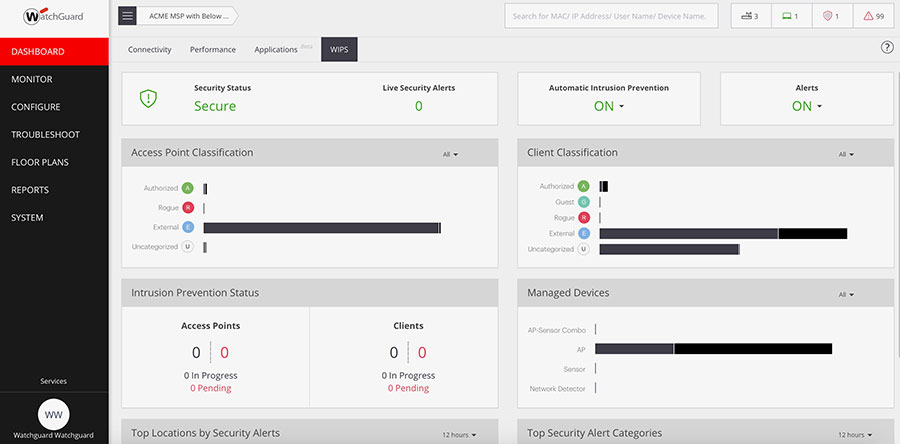The image size is (900, 444).
Task: Expand Client Classification All filter
Action: click(846, 154)
